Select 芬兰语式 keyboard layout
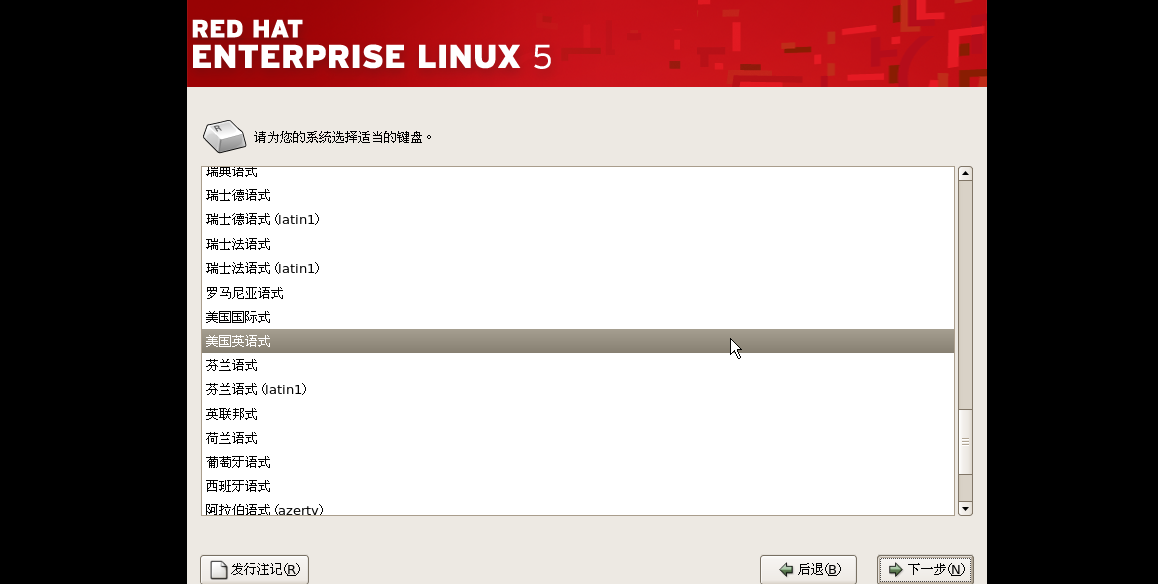 click(231, 365)
